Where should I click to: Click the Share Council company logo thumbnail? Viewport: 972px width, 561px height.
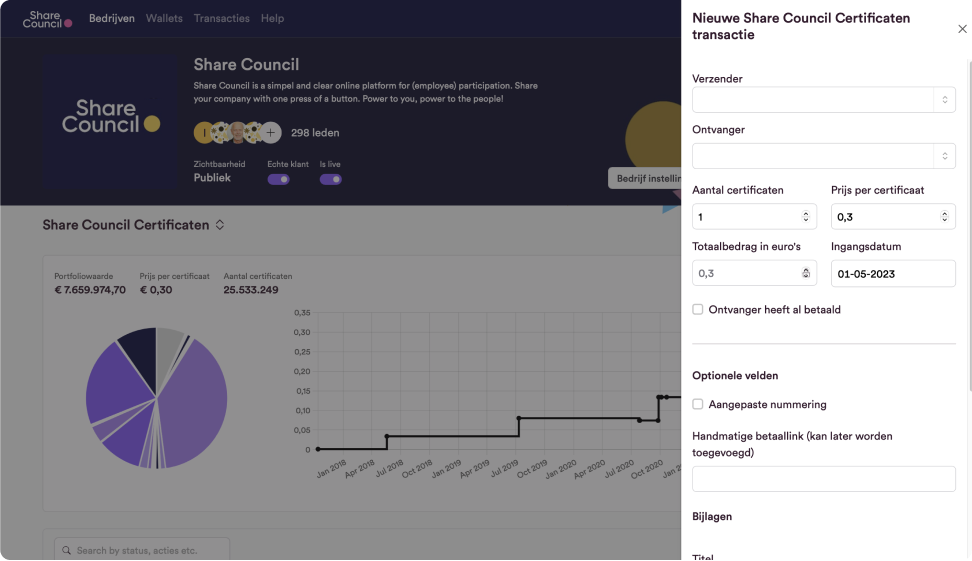coord(111,120)
